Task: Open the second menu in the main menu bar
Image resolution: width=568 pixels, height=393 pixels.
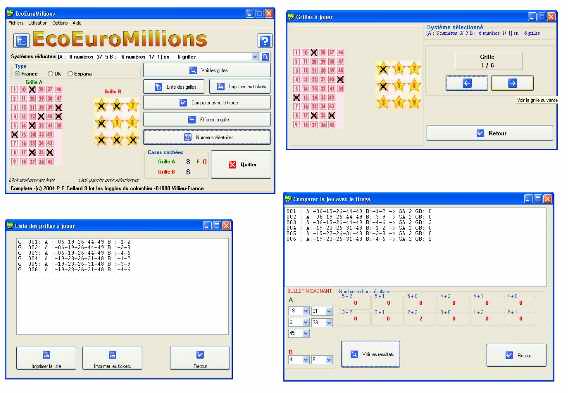Action: (37, 23)
